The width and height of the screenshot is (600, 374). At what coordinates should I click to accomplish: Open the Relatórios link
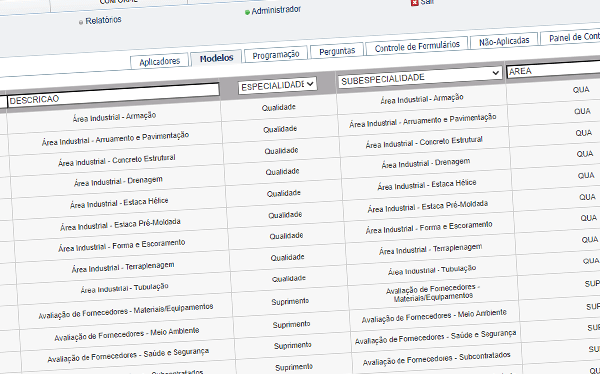click(x=103, y=20)
